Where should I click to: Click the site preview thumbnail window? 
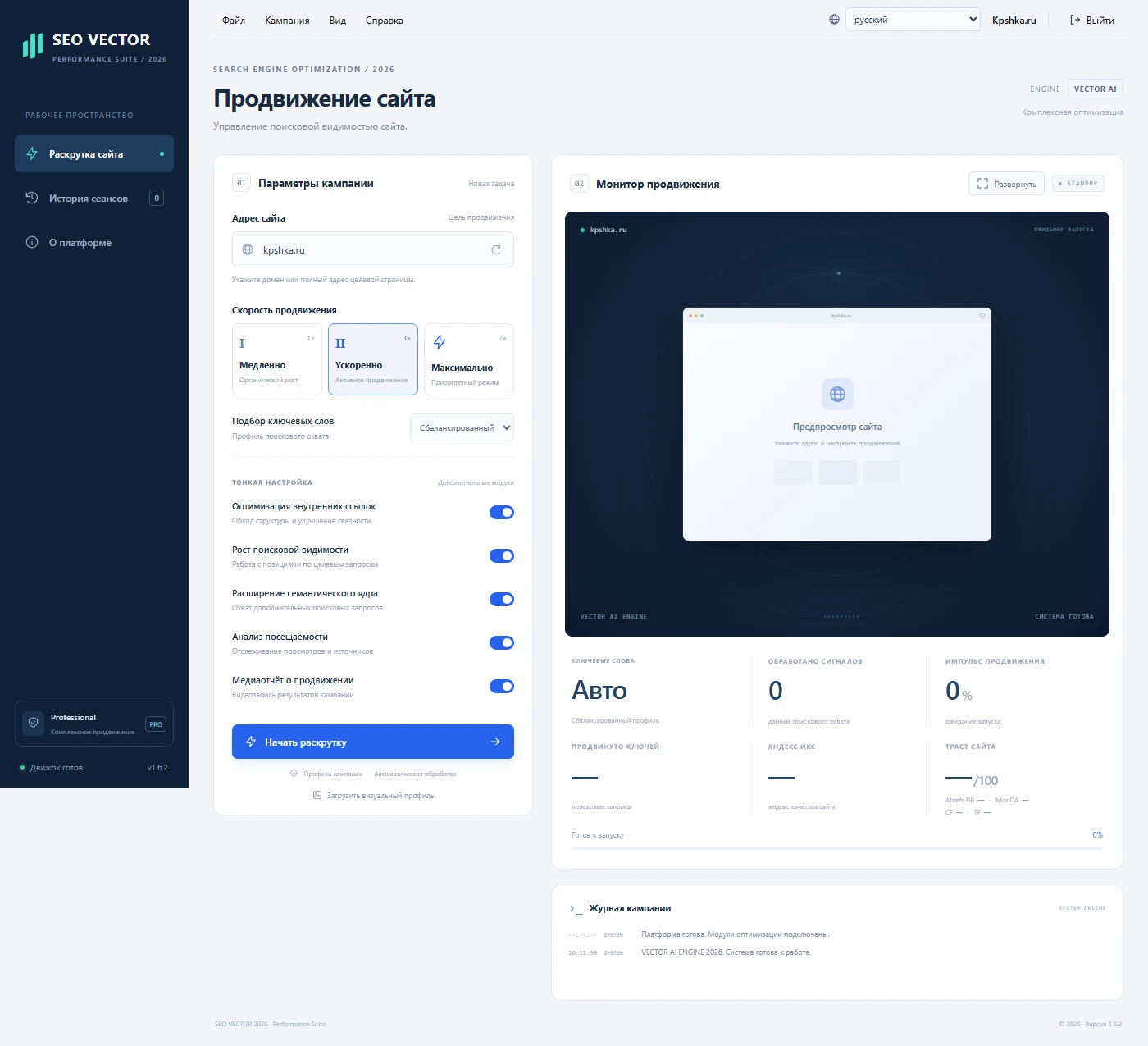tap(837, 424)
